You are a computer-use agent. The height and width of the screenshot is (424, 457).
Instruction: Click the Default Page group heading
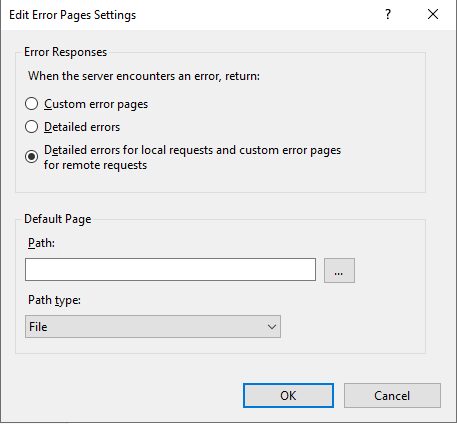click(58, 219)
